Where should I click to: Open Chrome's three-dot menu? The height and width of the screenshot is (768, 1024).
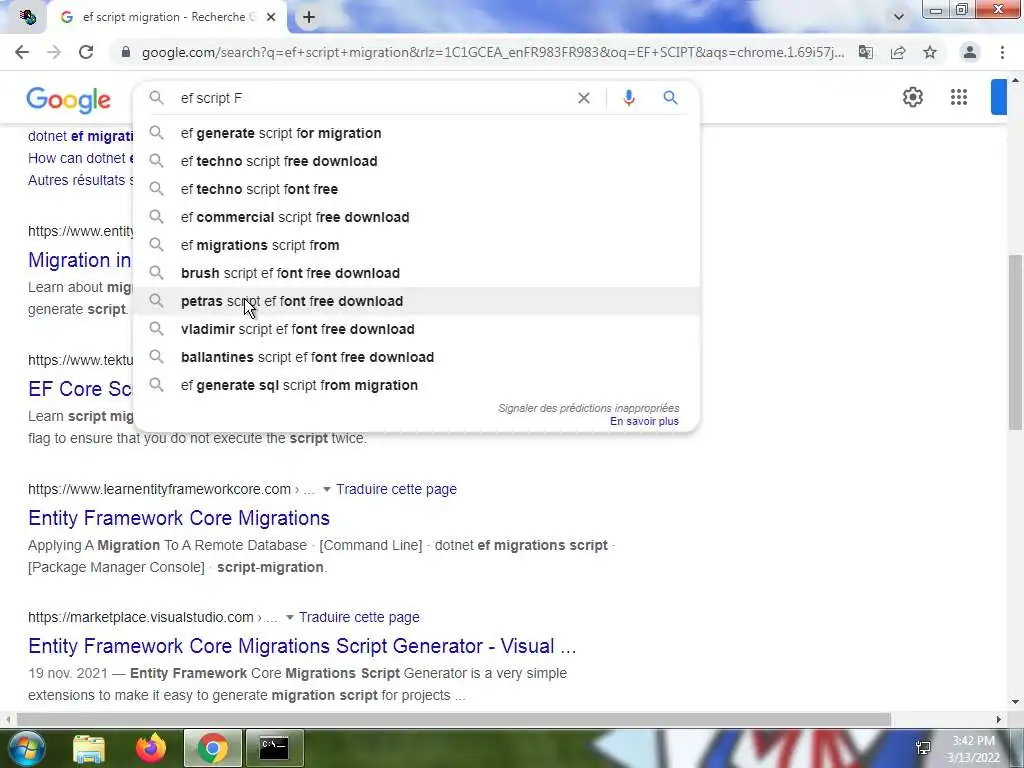1002,52
